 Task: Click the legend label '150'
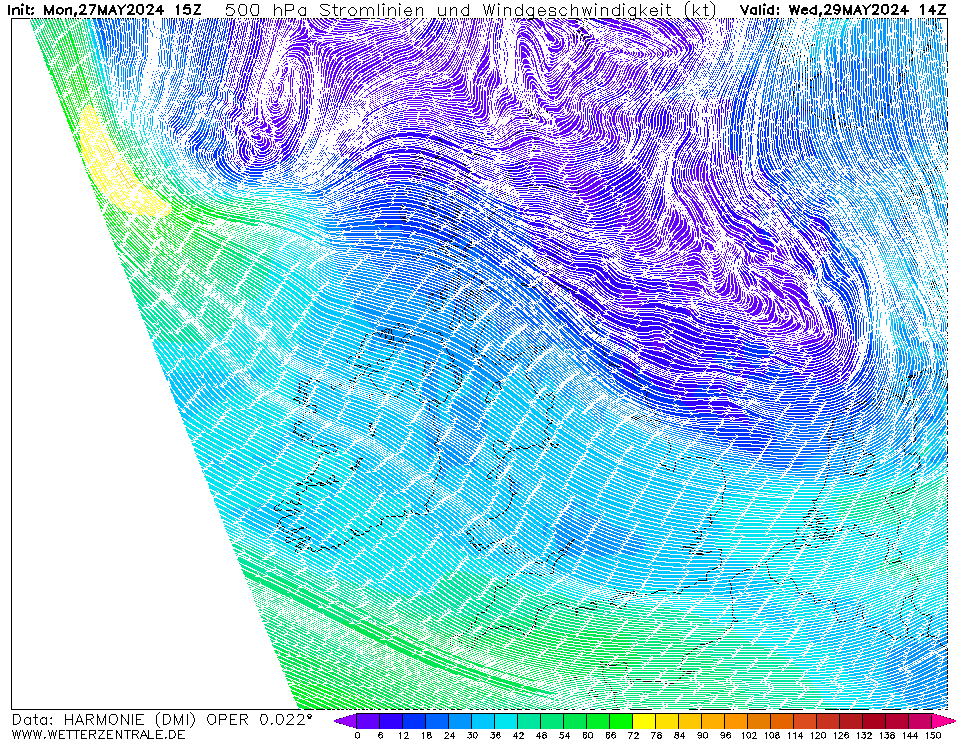point(933,735)
